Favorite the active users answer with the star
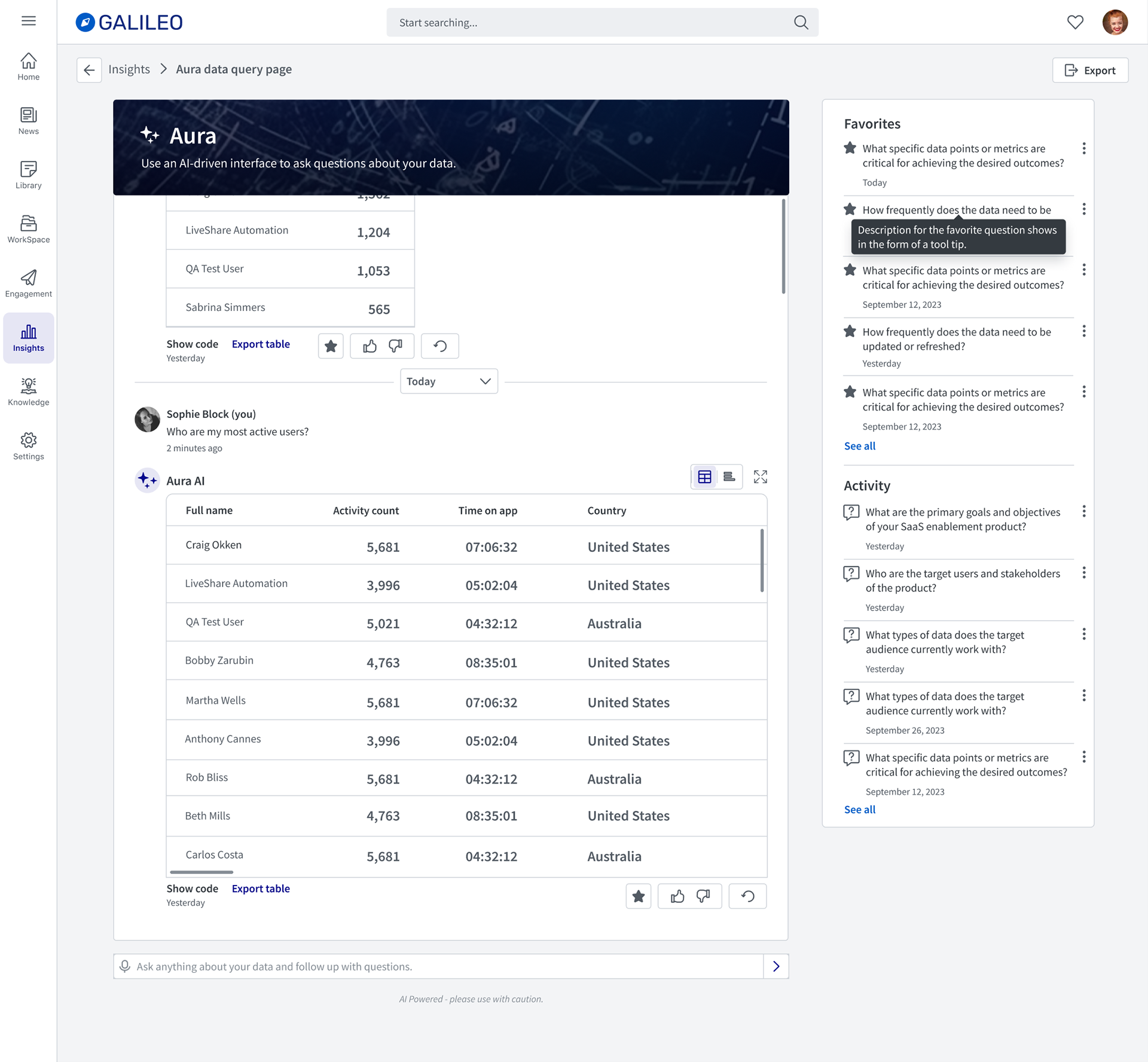 pos(639,896)
